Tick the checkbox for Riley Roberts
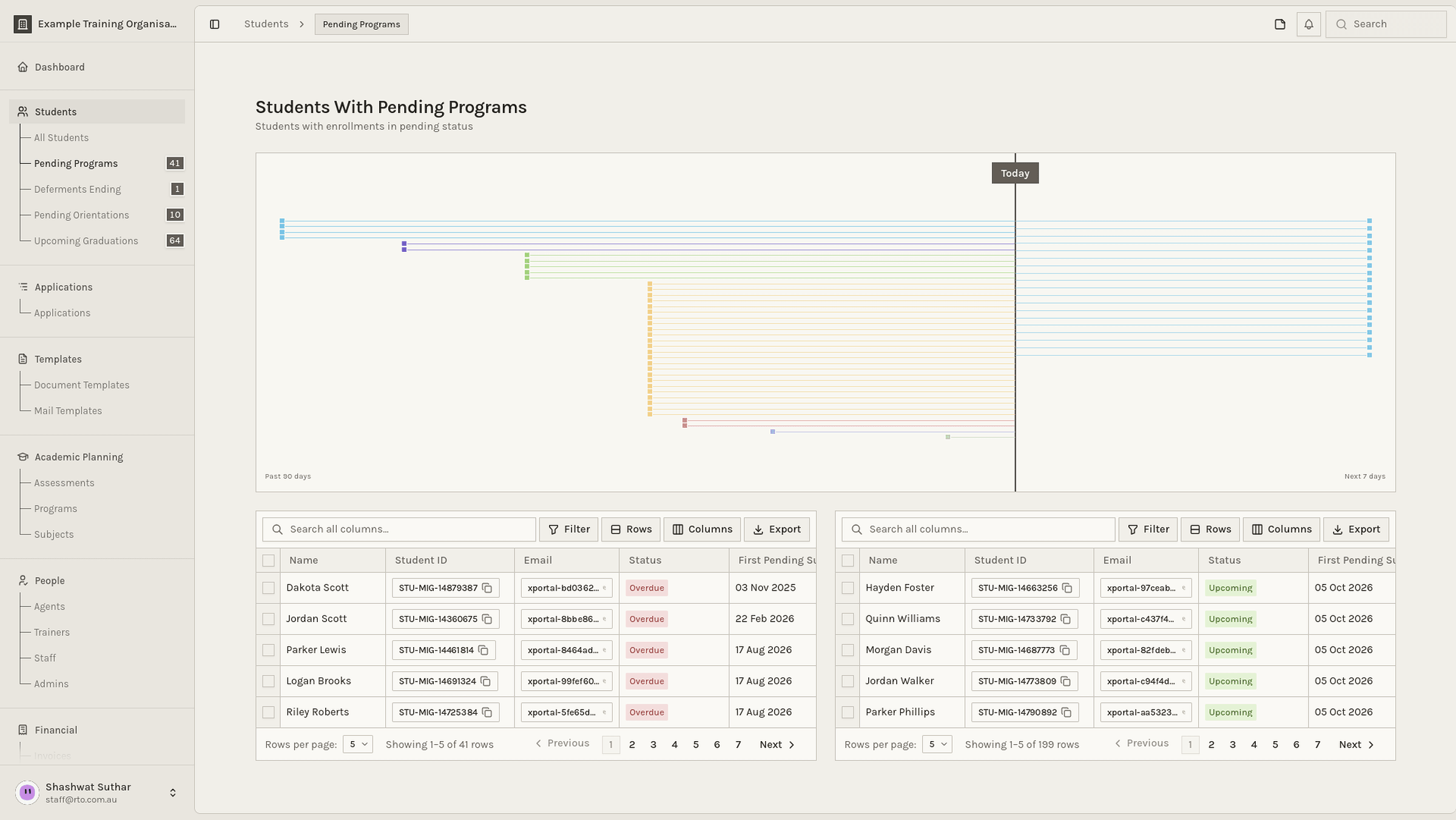1456x820 pixels. click(268, 712)
